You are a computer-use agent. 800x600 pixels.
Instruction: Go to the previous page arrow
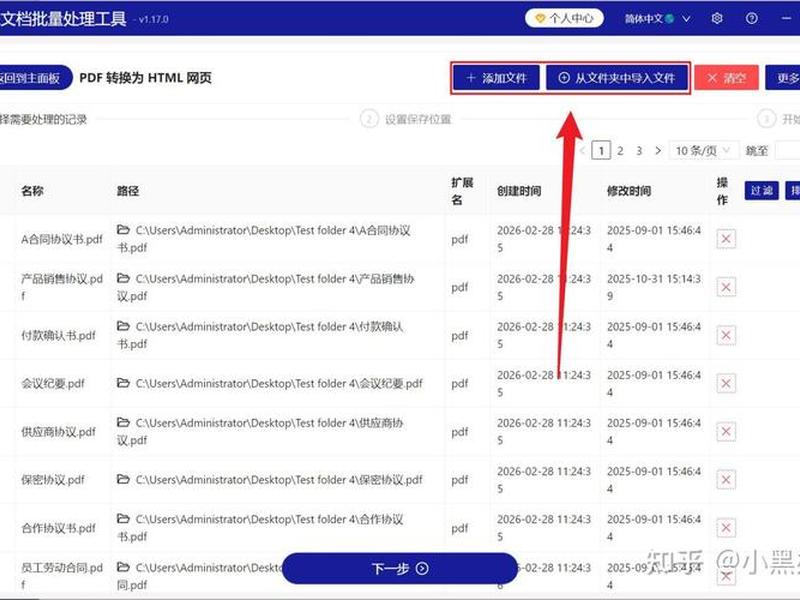[582, 151]
